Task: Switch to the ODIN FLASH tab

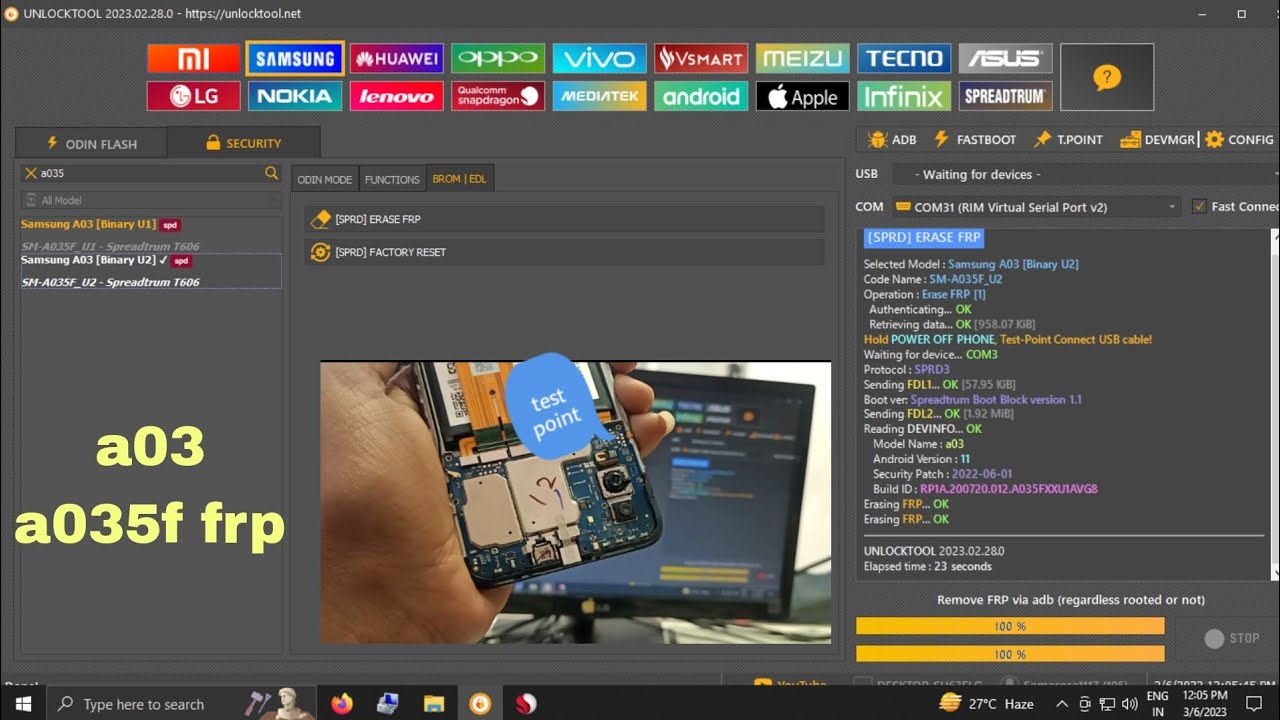Action: 92,143
